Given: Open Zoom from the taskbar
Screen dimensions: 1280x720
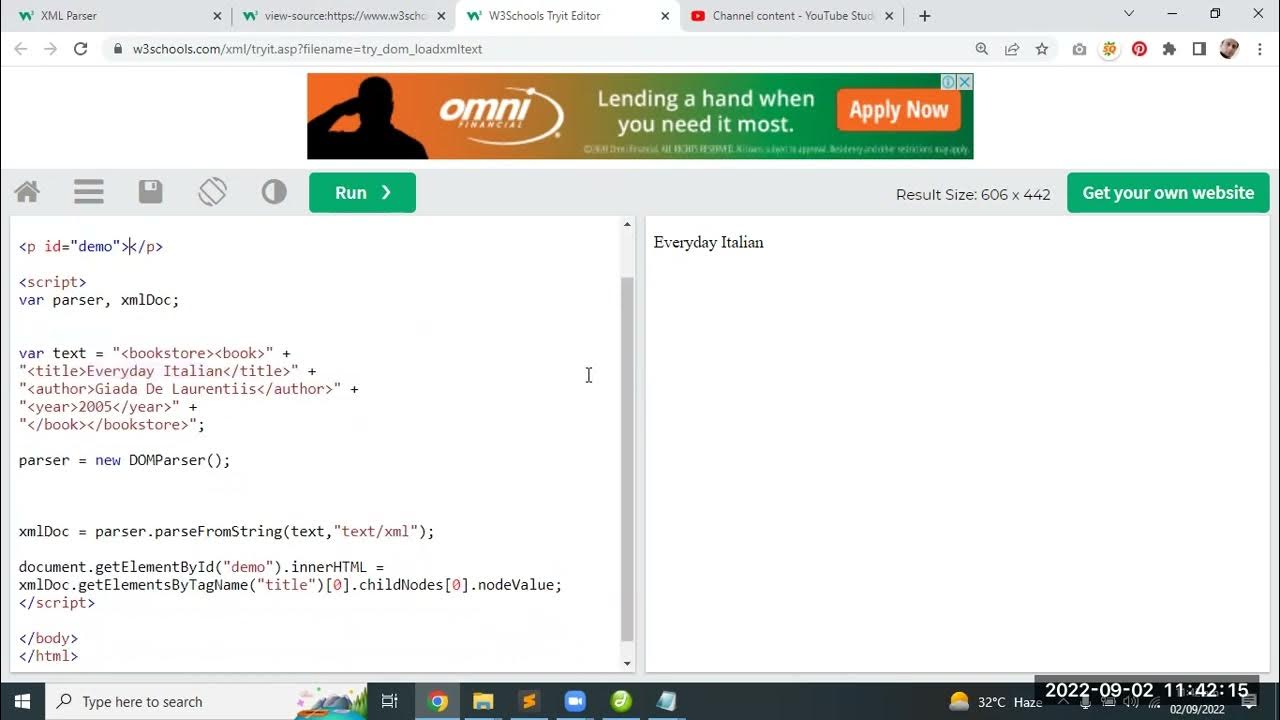Looking at the screenshot, I should click(x=575, y=701).
